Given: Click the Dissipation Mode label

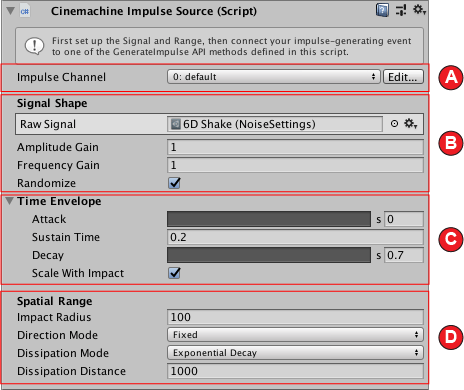Looking at the screenshot, I should pos(63,353).
